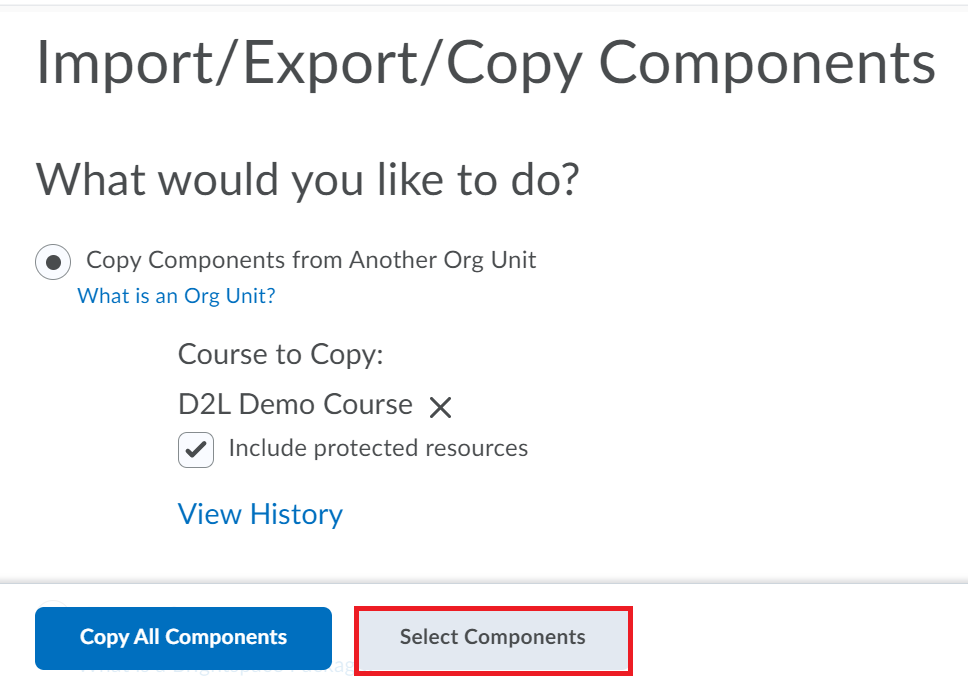This screenshot has width=969, height=682.
Task: Choose specific components to copy
Action: [x=492, y=637]
